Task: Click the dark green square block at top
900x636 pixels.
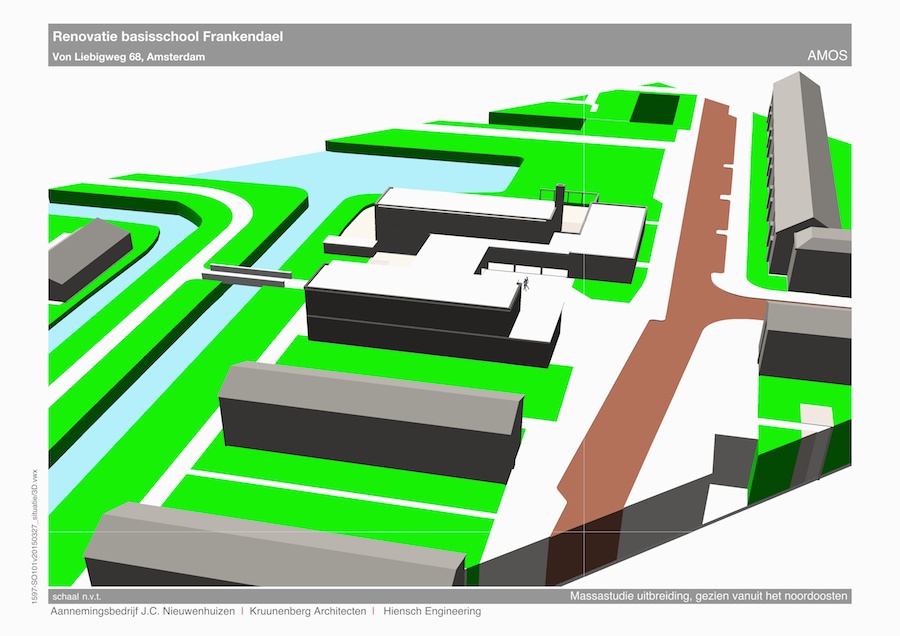Action: [x=654, y=107]
